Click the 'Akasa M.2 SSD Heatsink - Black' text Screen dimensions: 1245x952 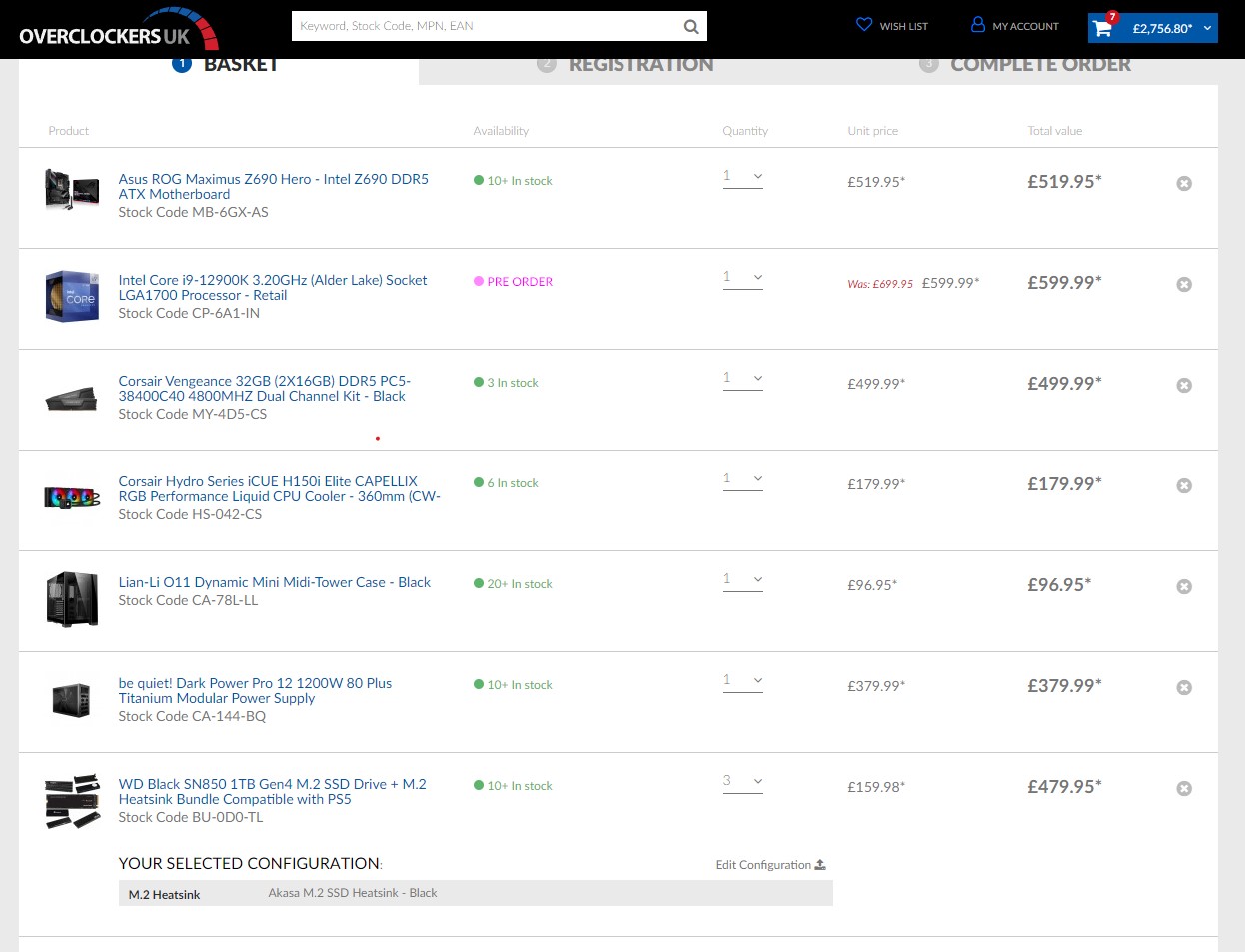tap(353, 893)
